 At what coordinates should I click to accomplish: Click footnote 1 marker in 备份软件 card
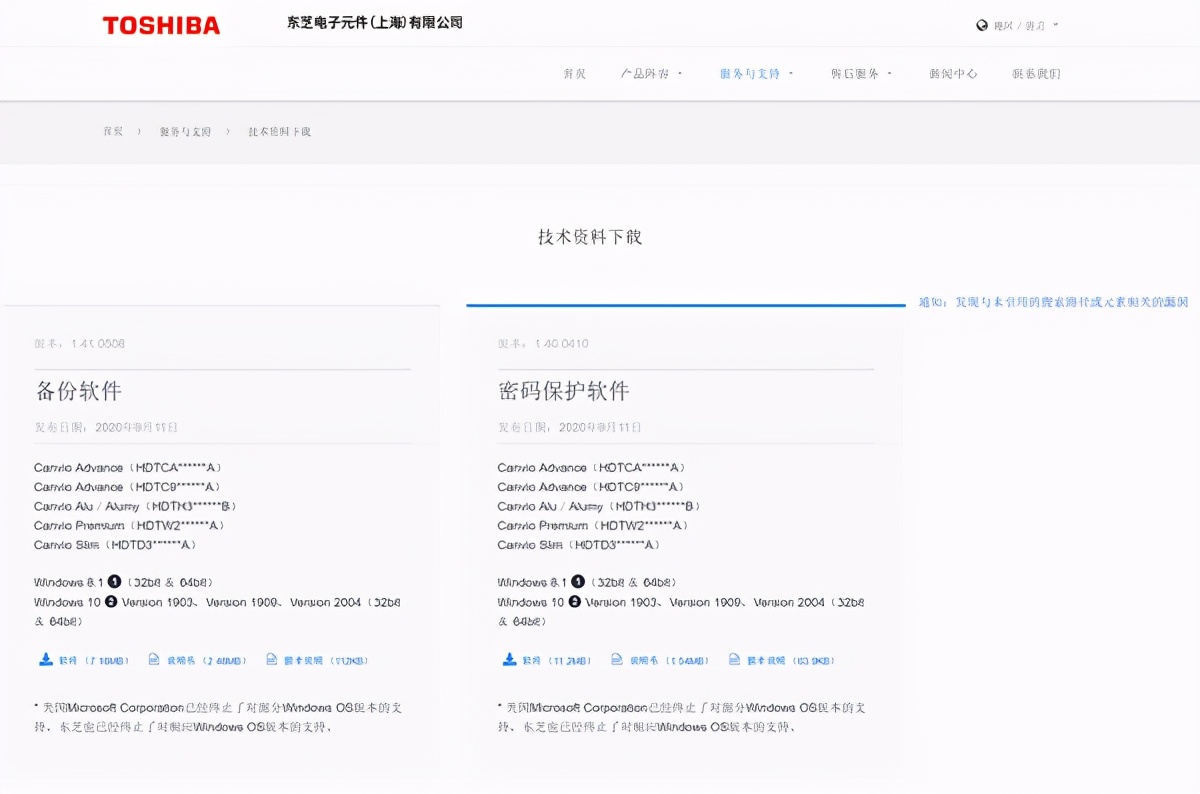point(114,581)
